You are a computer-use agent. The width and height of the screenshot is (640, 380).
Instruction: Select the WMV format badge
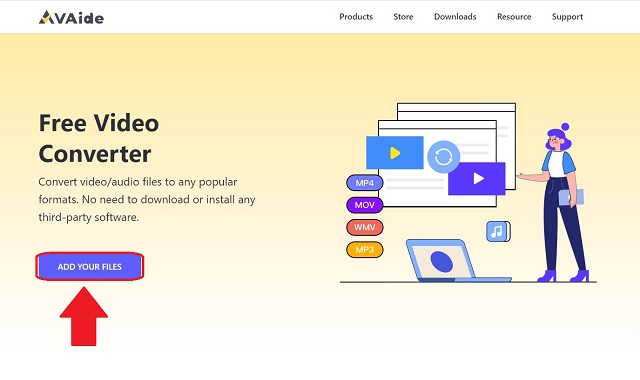pos(364,227)
